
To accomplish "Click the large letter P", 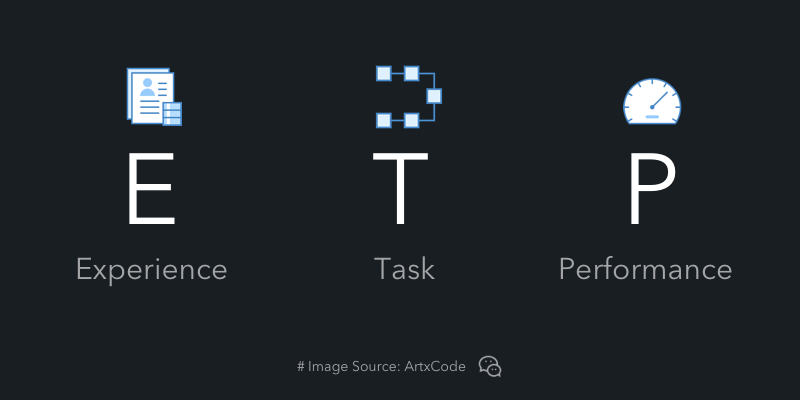I will tap(652, 189).
